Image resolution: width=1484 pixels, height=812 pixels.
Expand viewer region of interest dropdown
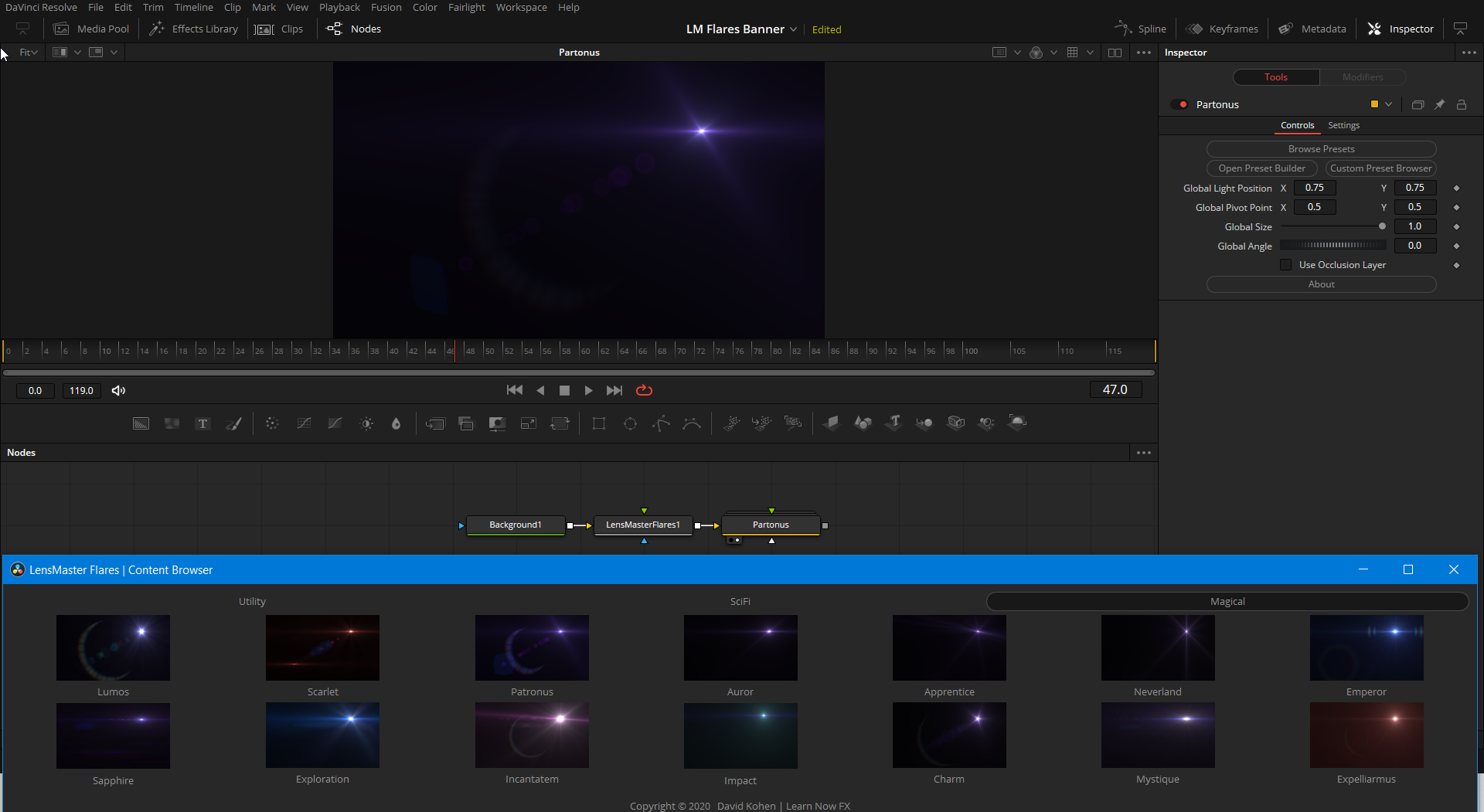[1017, 53]
